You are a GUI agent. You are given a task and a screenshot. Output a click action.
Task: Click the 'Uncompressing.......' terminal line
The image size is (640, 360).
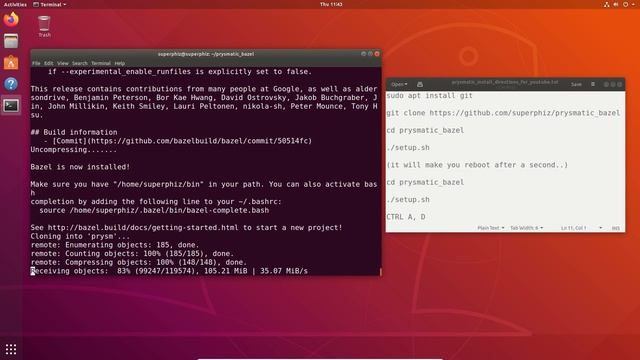[x=73, y=150]
